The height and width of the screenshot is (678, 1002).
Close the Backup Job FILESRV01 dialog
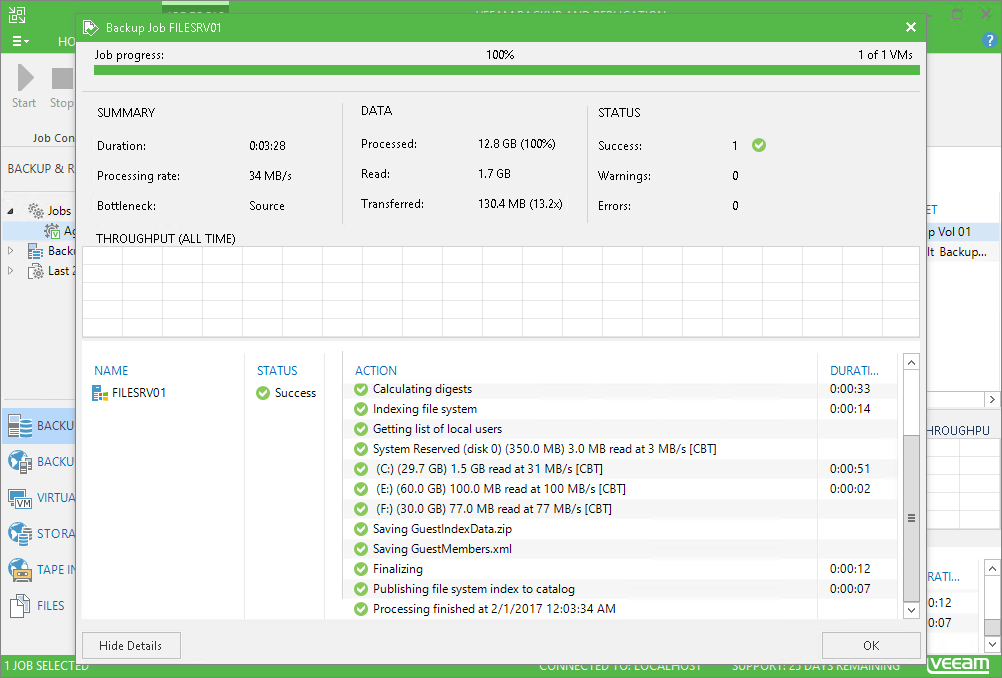[911, 27]
